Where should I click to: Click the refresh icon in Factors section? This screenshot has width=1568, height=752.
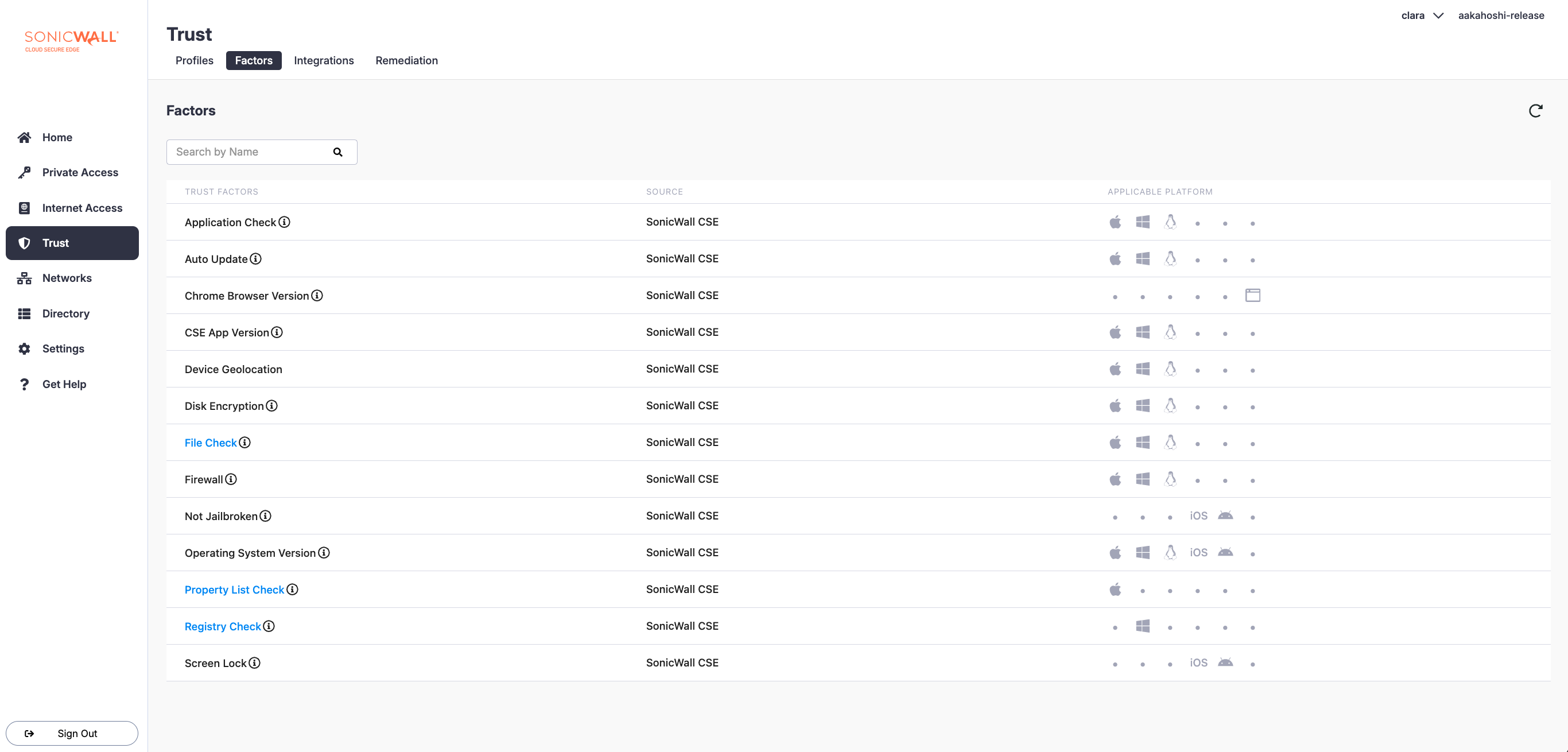coord(1535,110)
